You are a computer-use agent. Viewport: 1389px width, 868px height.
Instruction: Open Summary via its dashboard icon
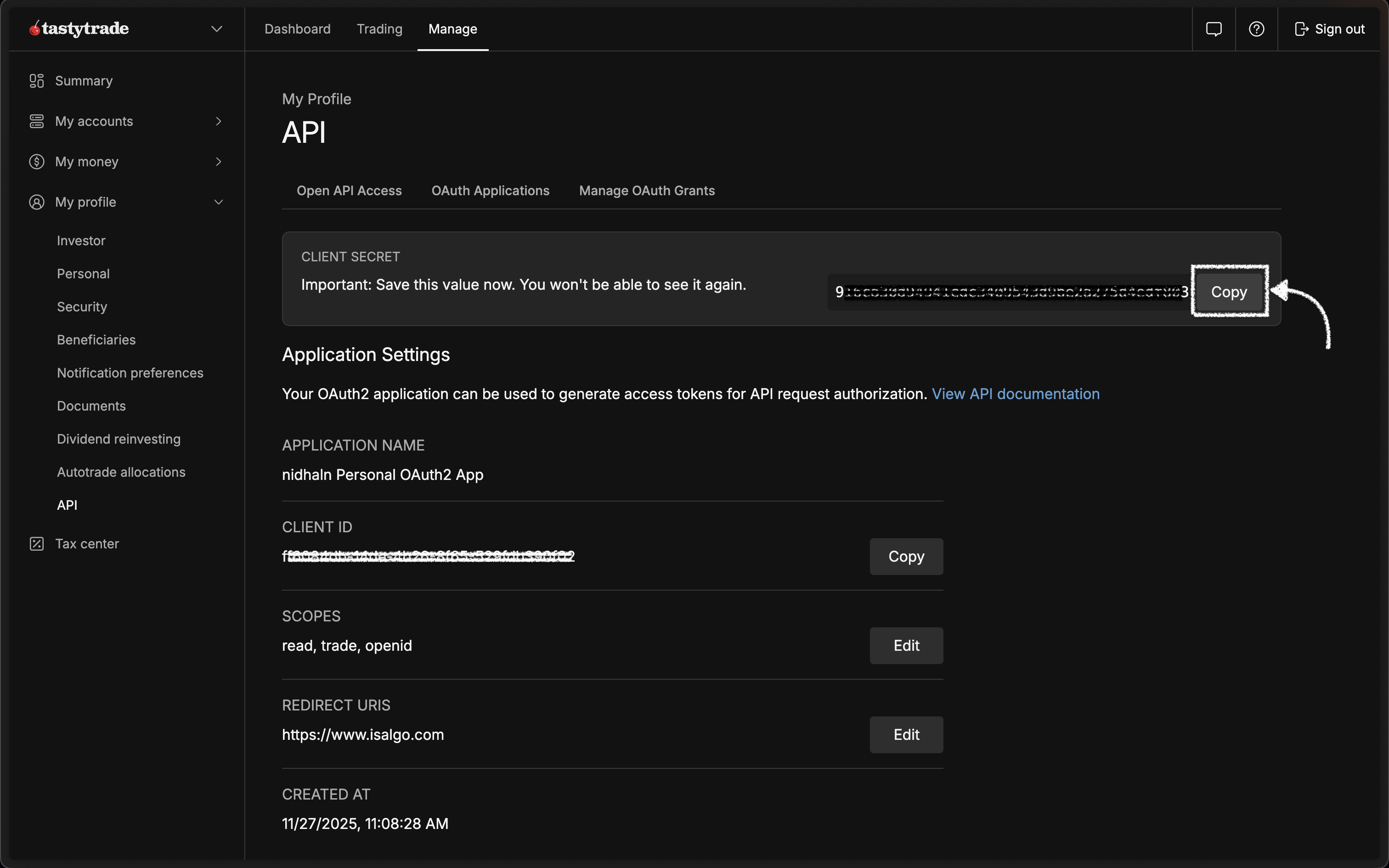(37, 81)
